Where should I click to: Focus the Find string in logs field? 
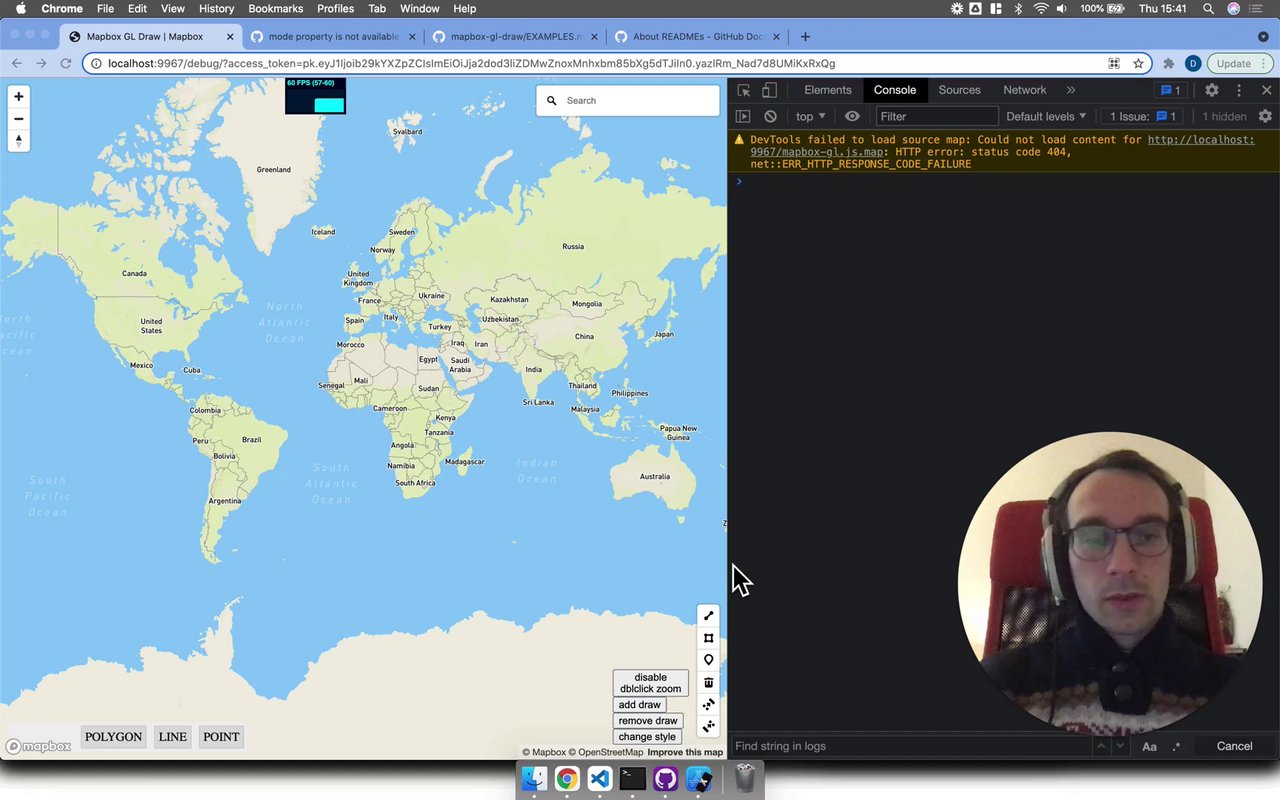click(910, 746)
